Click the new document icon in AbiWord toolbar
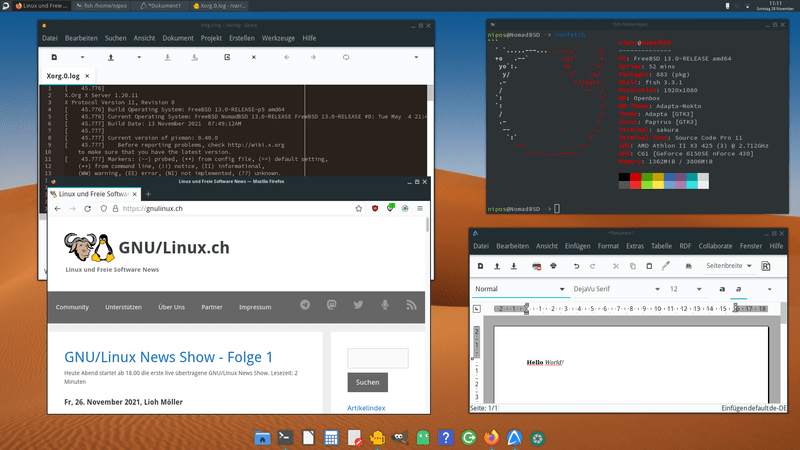The width and height of the screenshot is (800, 450). (480, 266)
